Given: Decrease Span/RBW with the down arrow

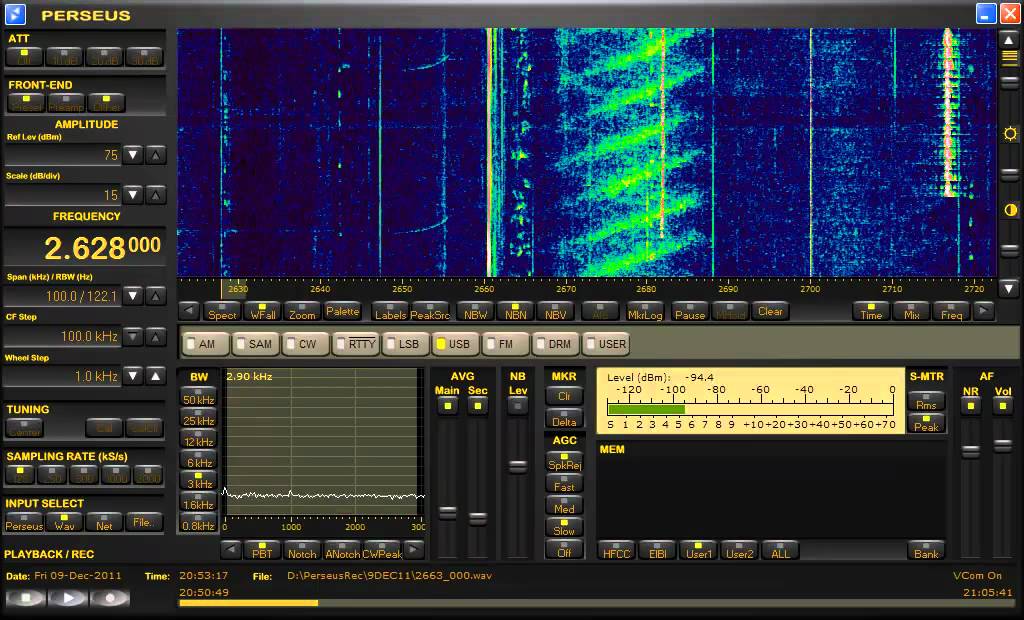Looking at the screenshot, I should (x=133, y=296).
